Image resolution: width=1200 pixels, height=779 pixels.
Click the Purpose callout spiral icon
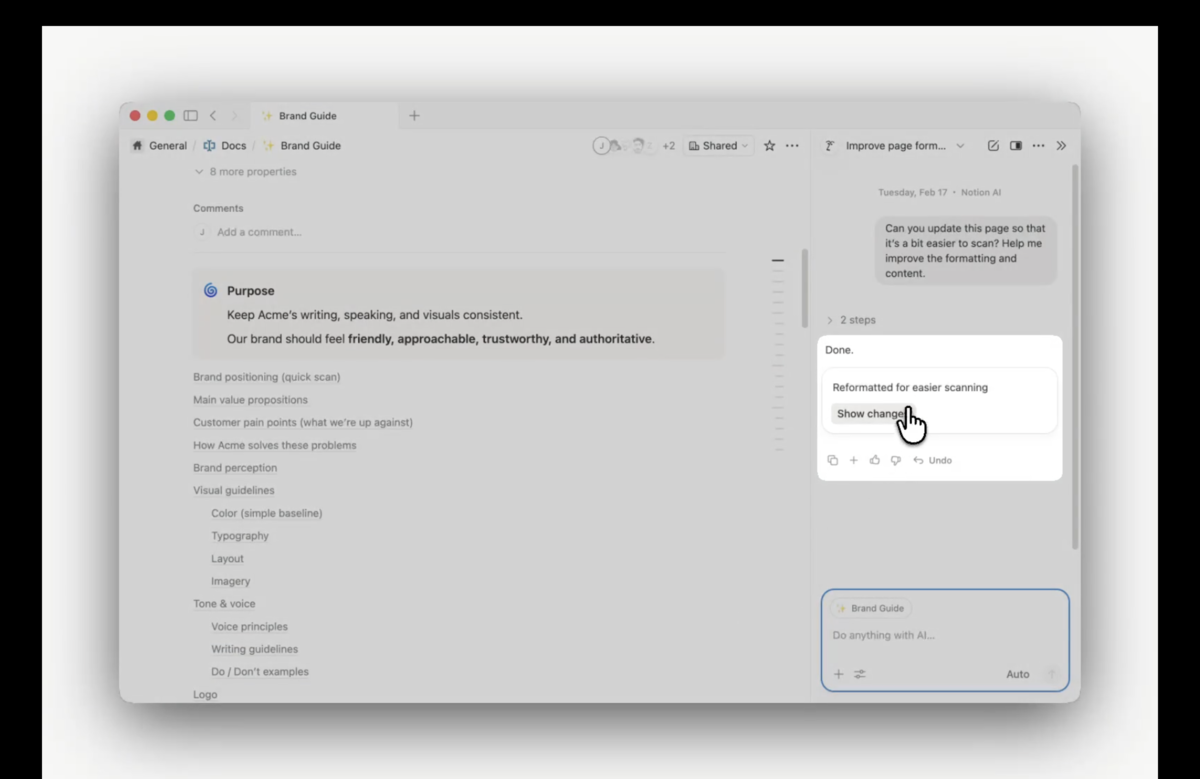(211, 291)
